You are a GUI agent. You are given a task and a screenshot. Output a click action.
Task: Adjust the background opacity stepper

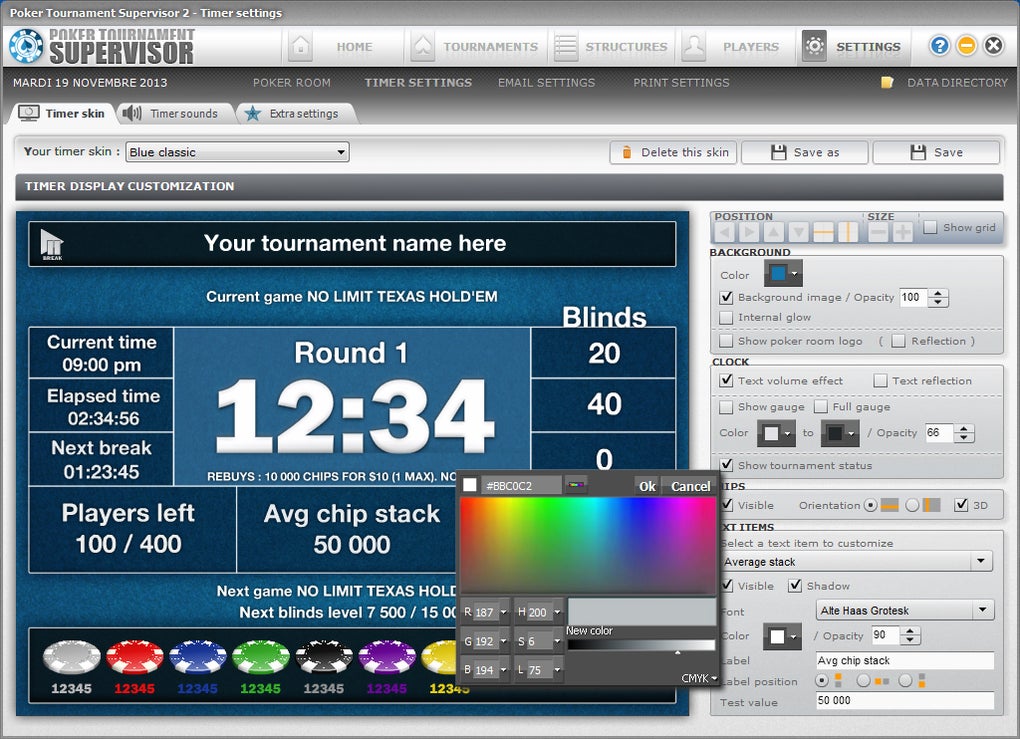coord(938,298)
